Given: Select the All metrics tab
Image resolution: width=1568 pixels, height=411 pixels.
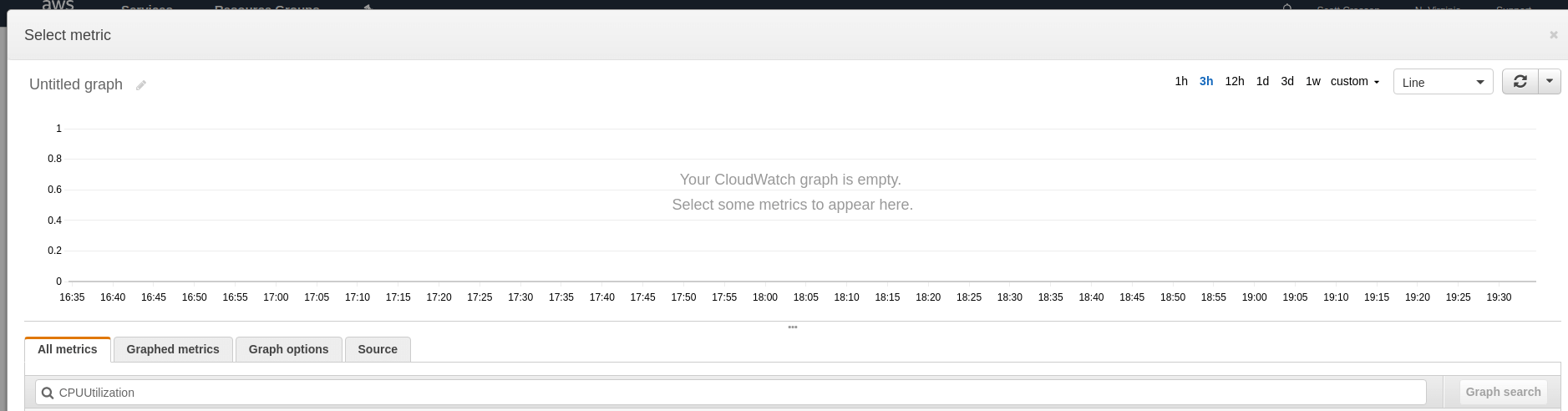Looking at the screenshot, I should tap(68, 349).
